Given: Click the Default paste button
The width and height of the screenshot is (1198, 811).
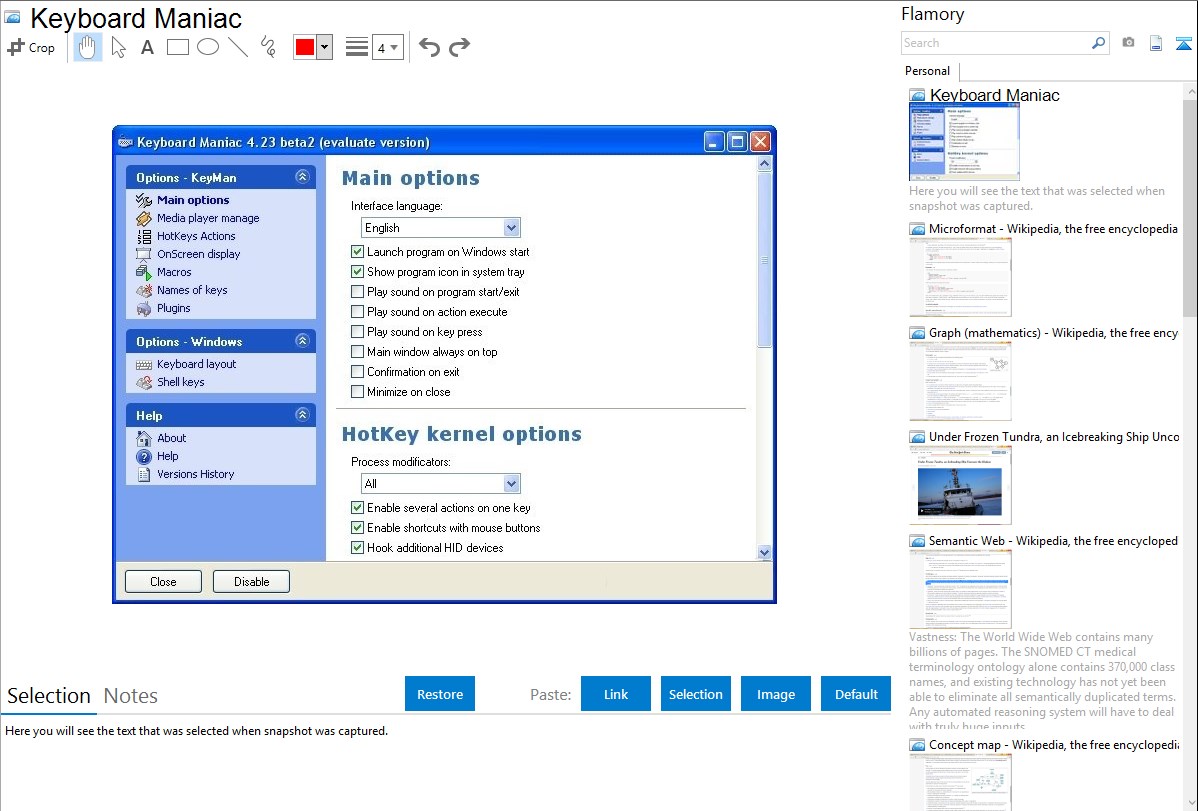Looking at the screenshot, I should (x=856, y=694).
